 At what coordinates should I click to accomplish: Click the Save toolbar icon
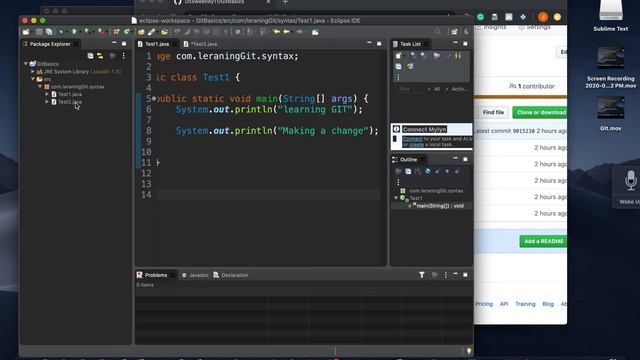tap(39, 32)
